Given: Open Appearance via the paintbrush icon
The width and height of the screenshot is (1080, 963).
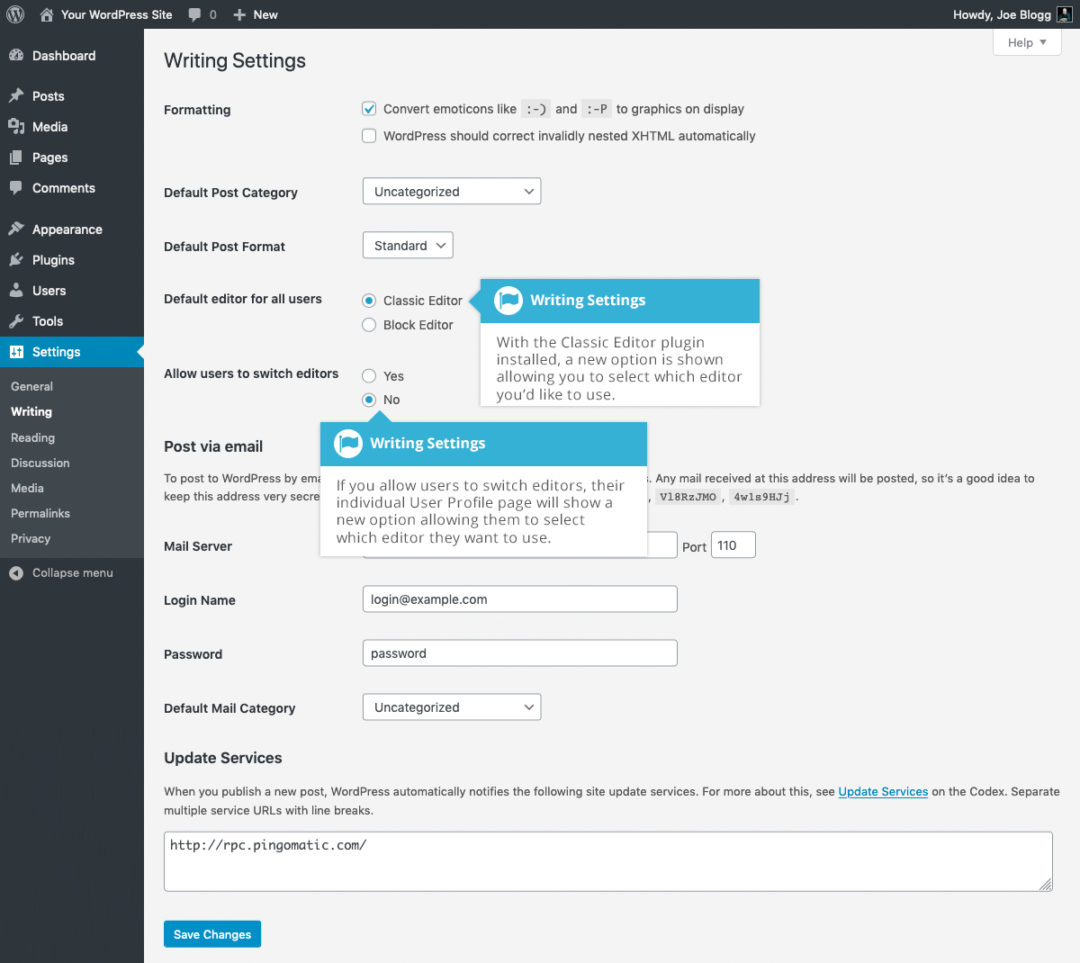Looking at the screenshot, I should click(x=16, y=228).
